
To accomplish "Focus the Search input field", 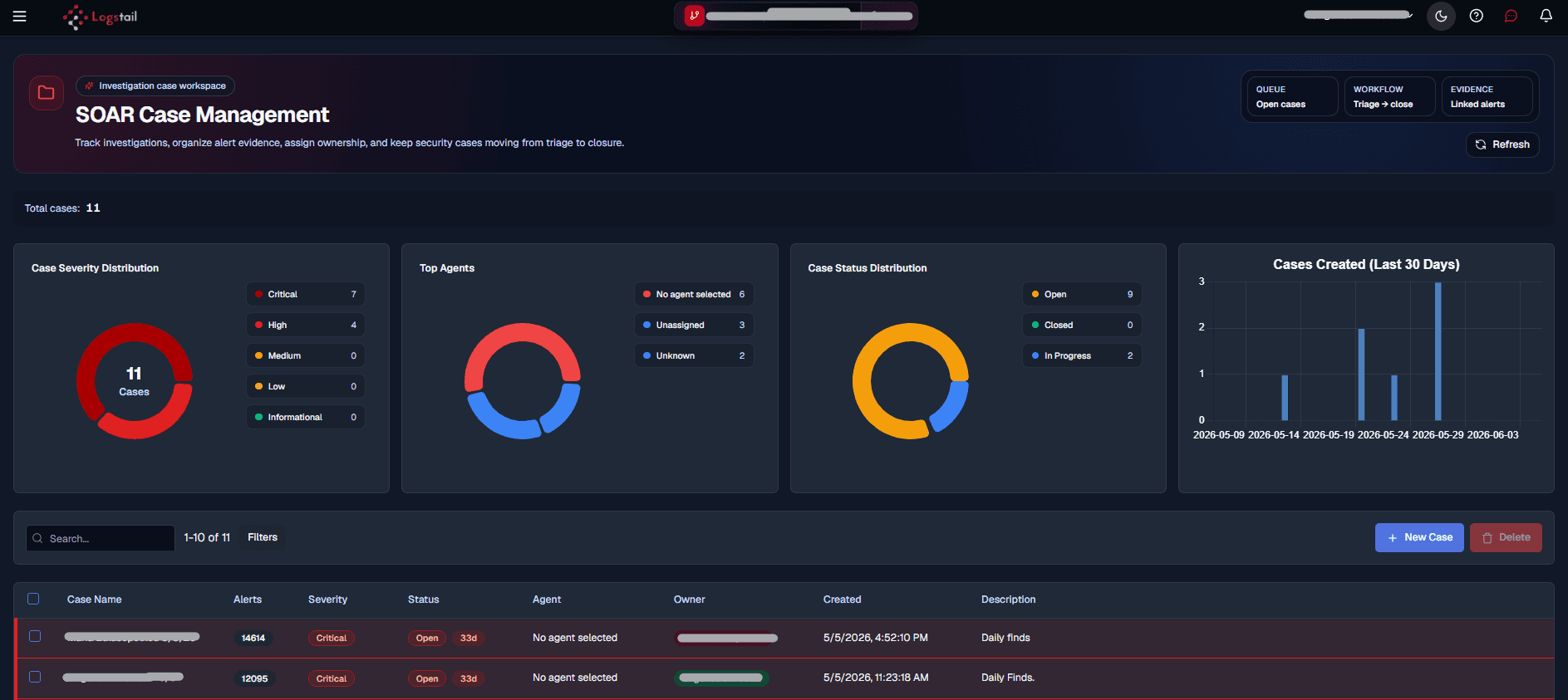I will pyautogui.click(x=101, y=538).
